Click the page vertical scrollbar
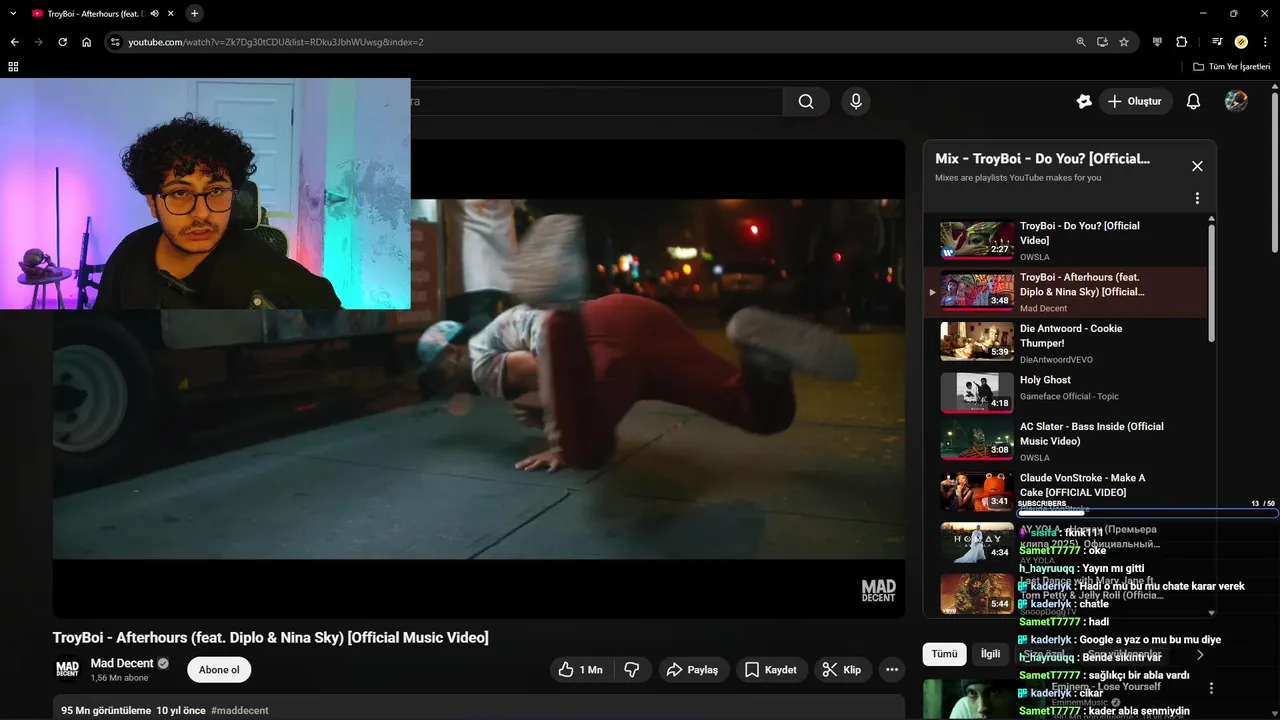The image size is (1280, 720). tap(1275, 172)
